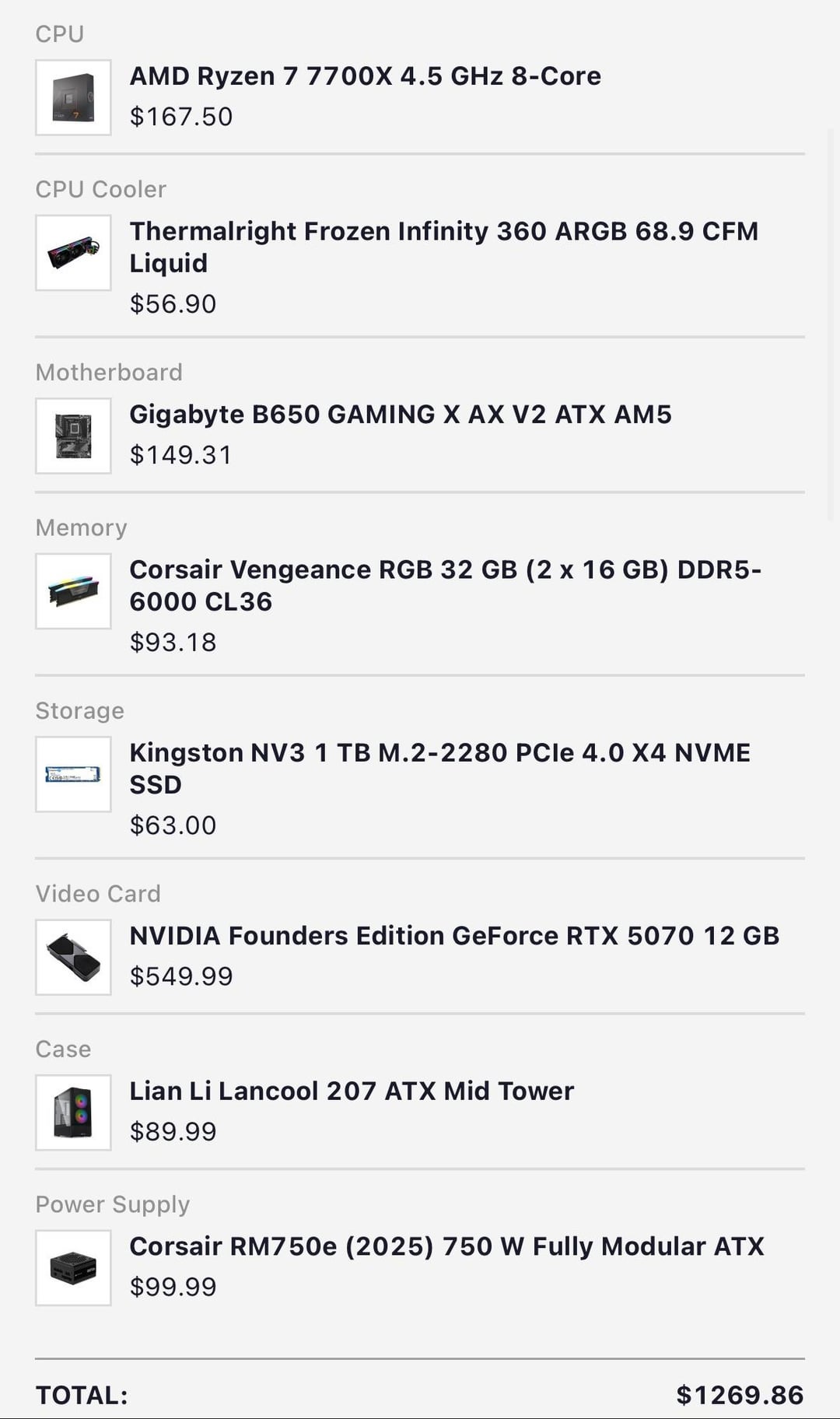Screen dimensions: 840x1419
Task: Select the Lian Li Lancool 207 case image
Action: (73, 1112)
